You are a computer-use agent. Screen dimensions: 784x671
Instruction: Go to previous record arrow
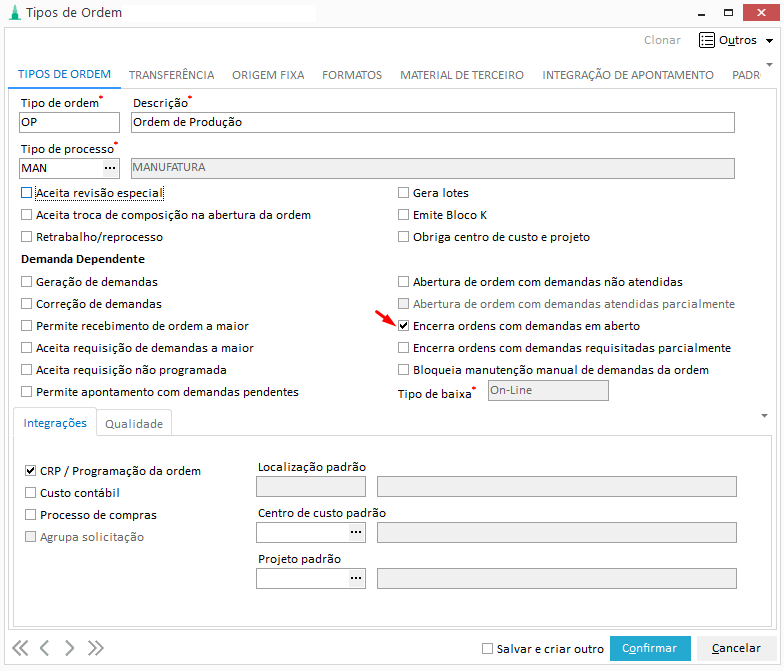[44, 648]
